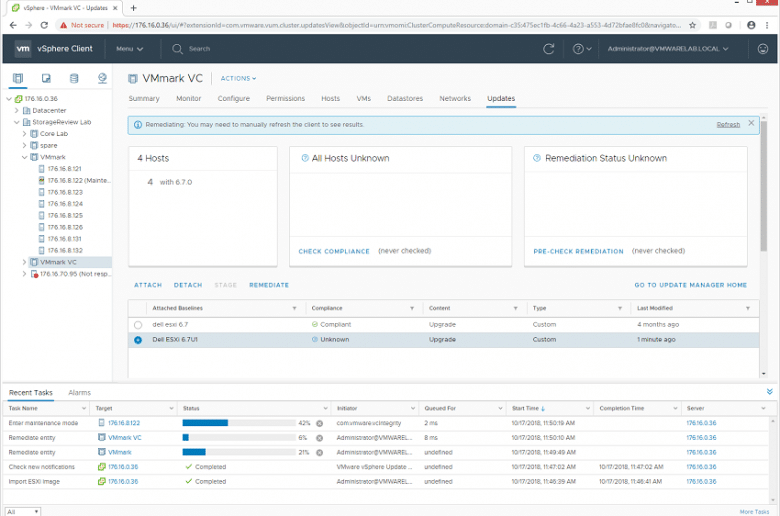Collapse the StorageReview Lab node

(16, 122)
